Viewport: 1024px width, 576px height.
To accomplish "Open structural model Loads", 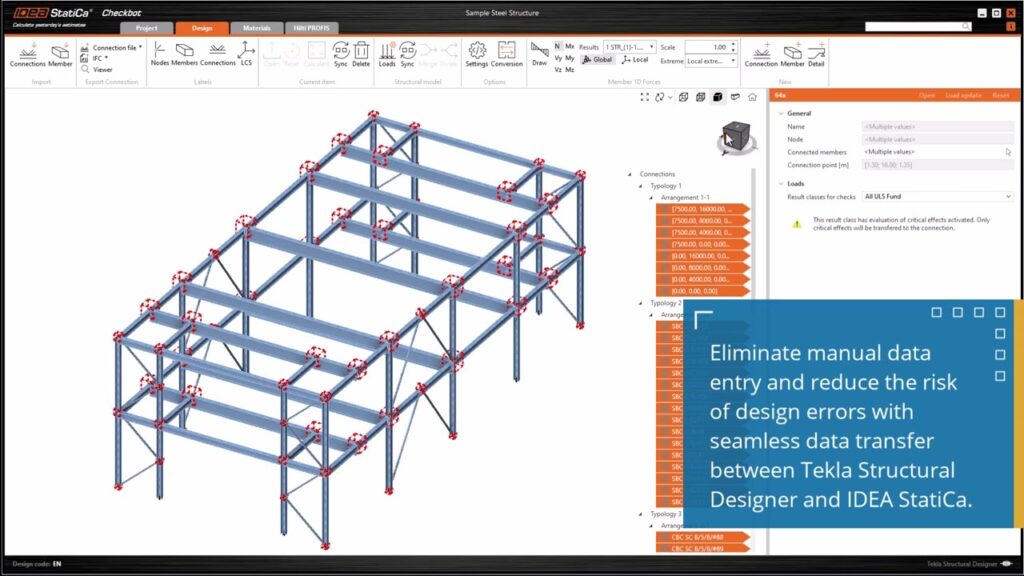I will (x=387, y=54).
